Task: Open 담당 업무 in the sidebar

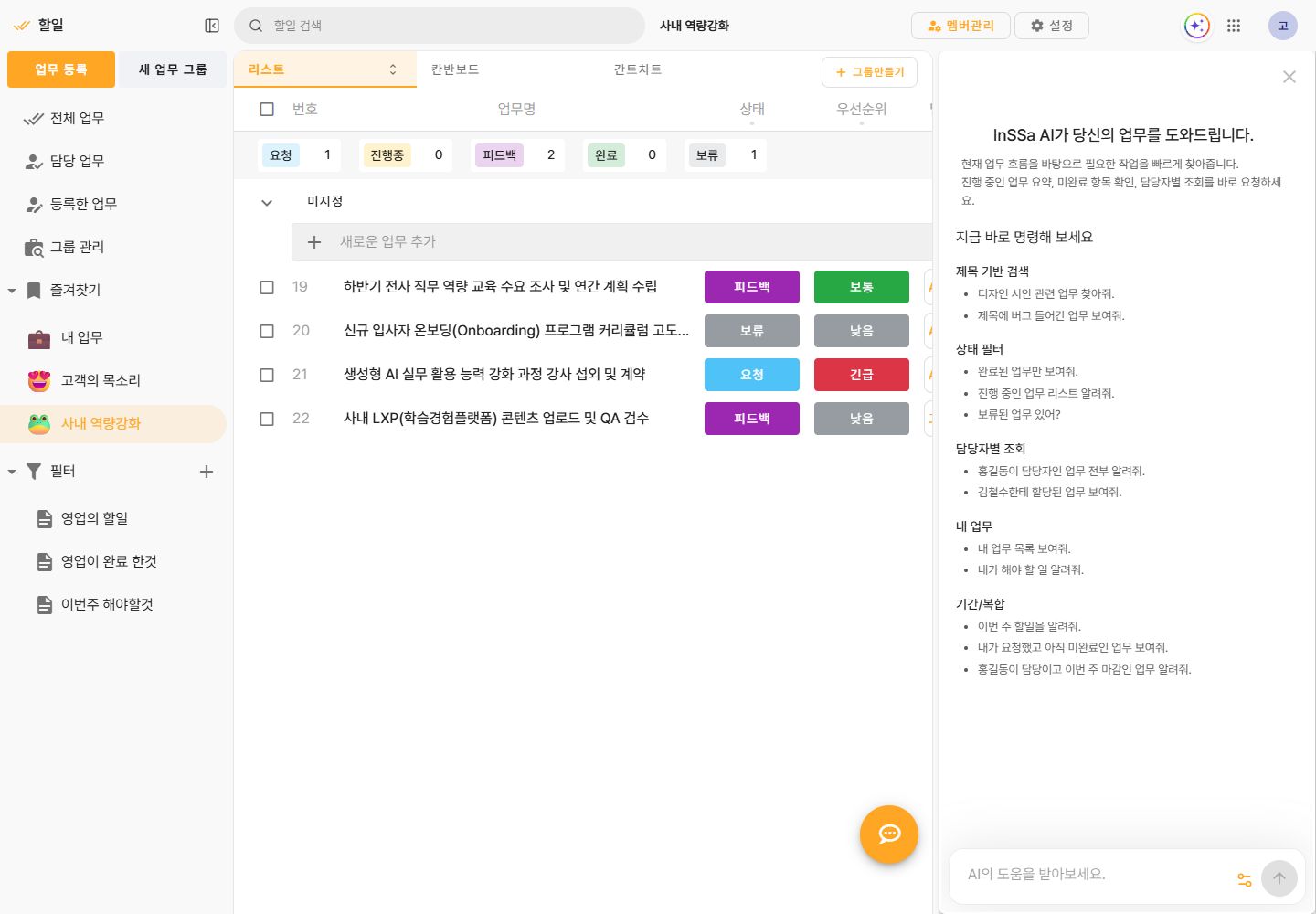Action: click(114, 161)
